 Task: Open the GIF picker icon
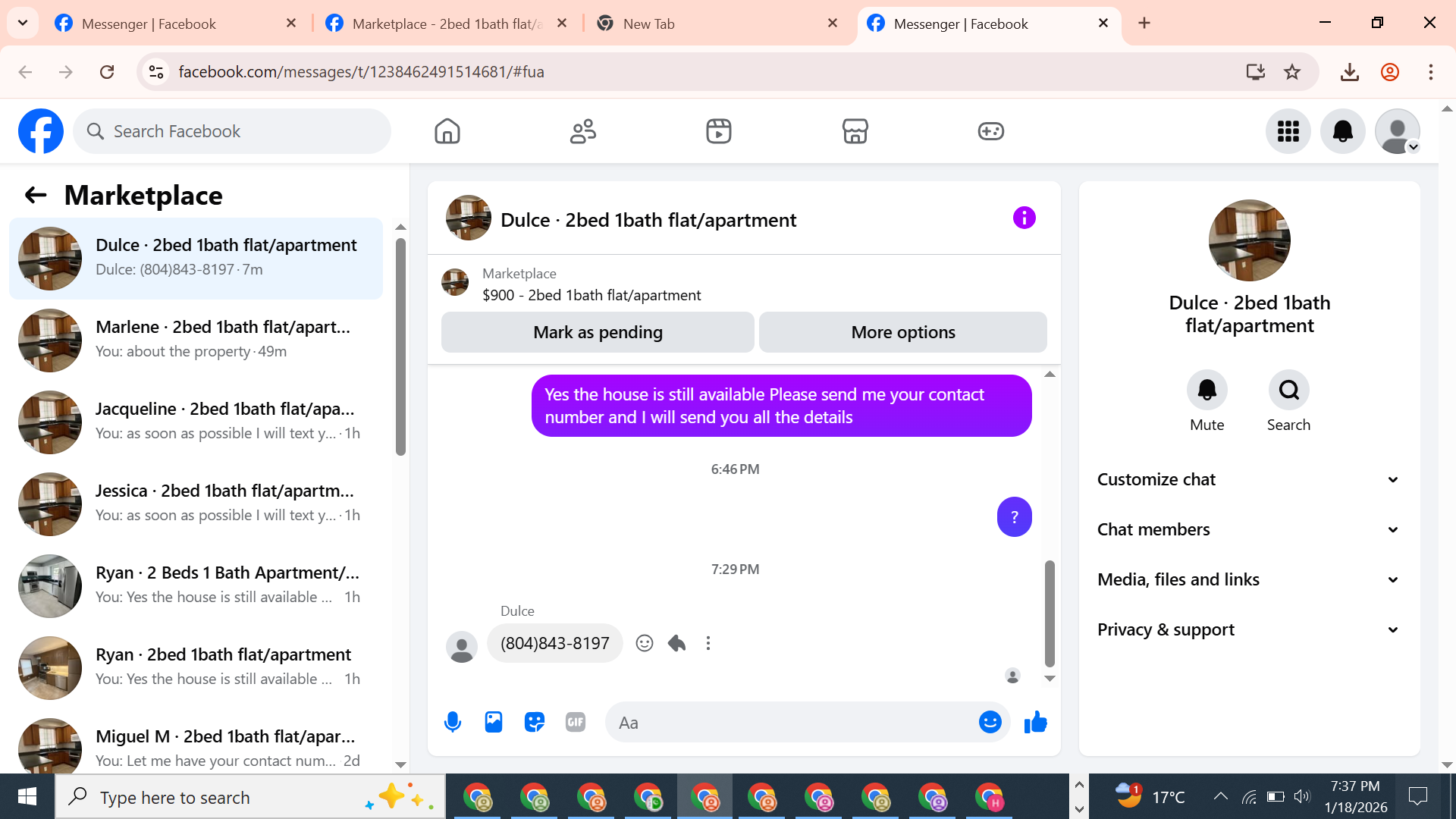coord(576,722)
